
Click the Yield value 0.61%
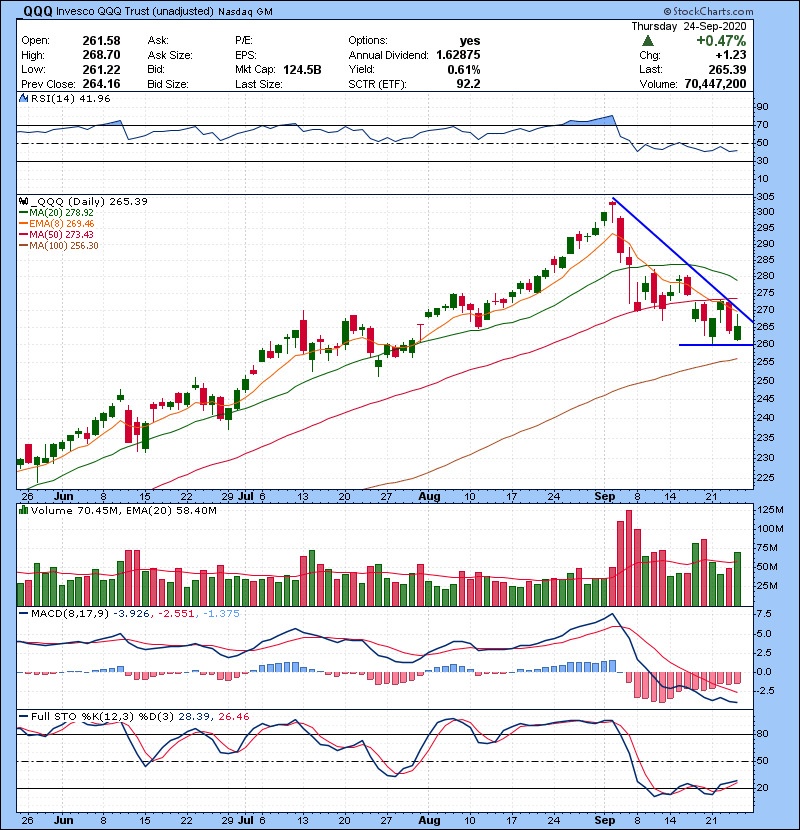[x=464, y=70]
